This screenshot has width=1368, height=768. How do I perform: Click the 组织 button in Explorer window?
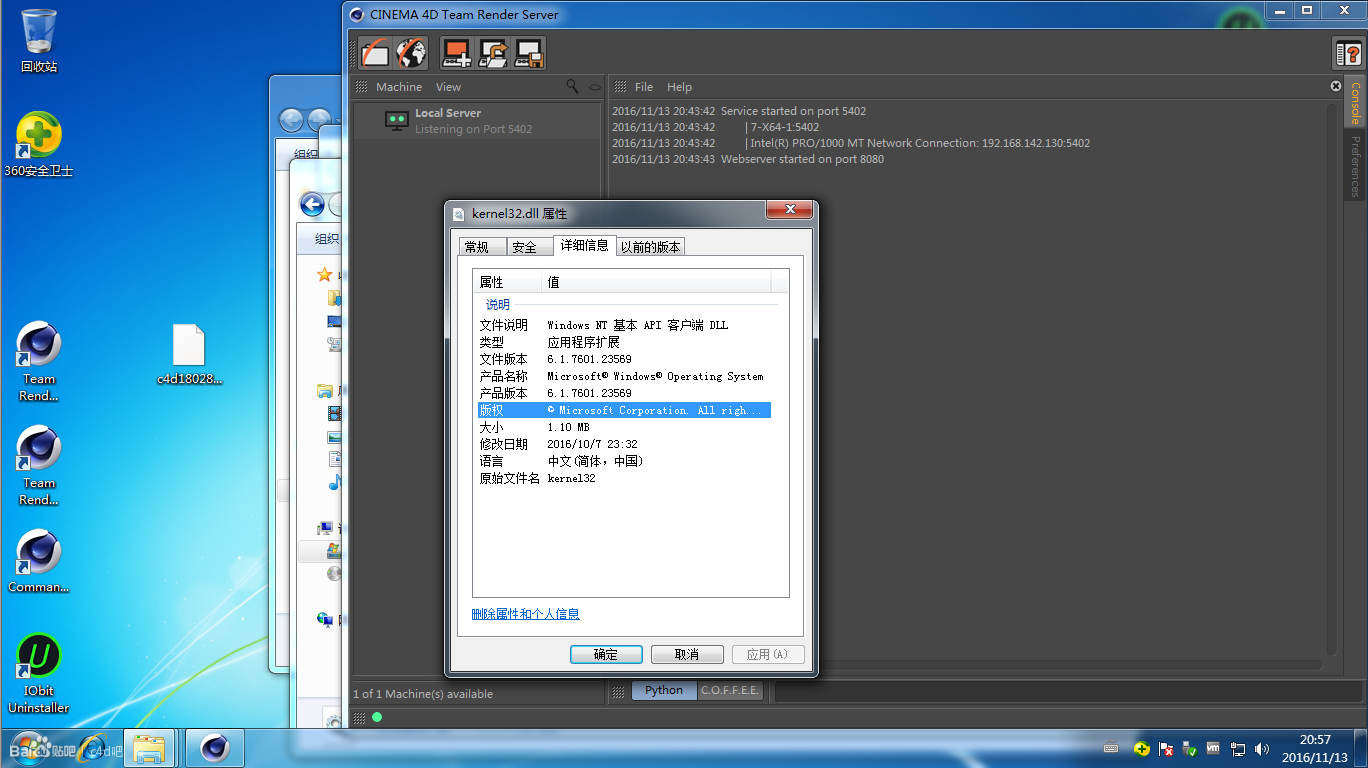[x=327, y=239]
